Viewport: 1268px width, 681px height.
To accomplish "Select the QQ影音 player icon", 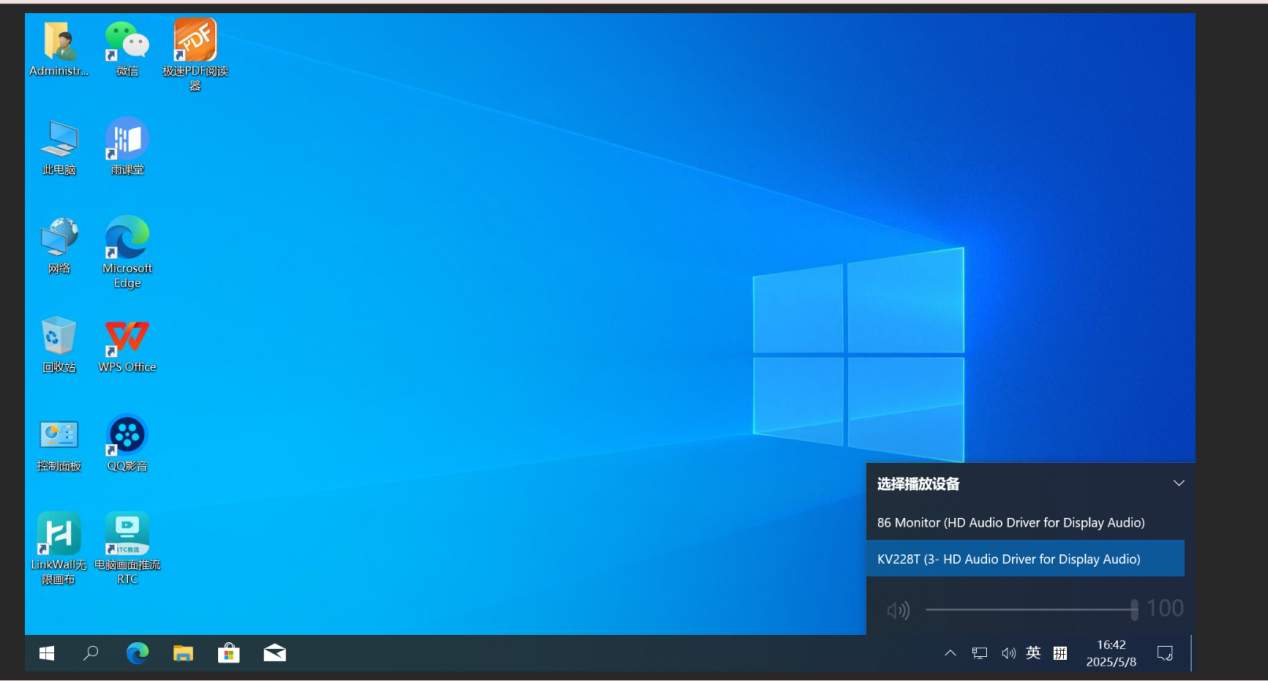I will (x=127, y=436).
